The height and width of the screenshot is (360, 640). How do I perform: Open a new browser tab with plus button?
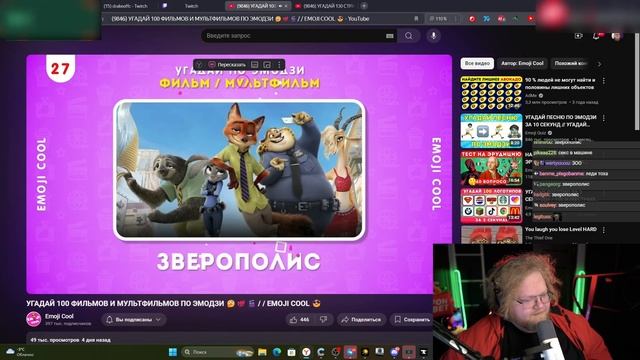click(364, 6)
